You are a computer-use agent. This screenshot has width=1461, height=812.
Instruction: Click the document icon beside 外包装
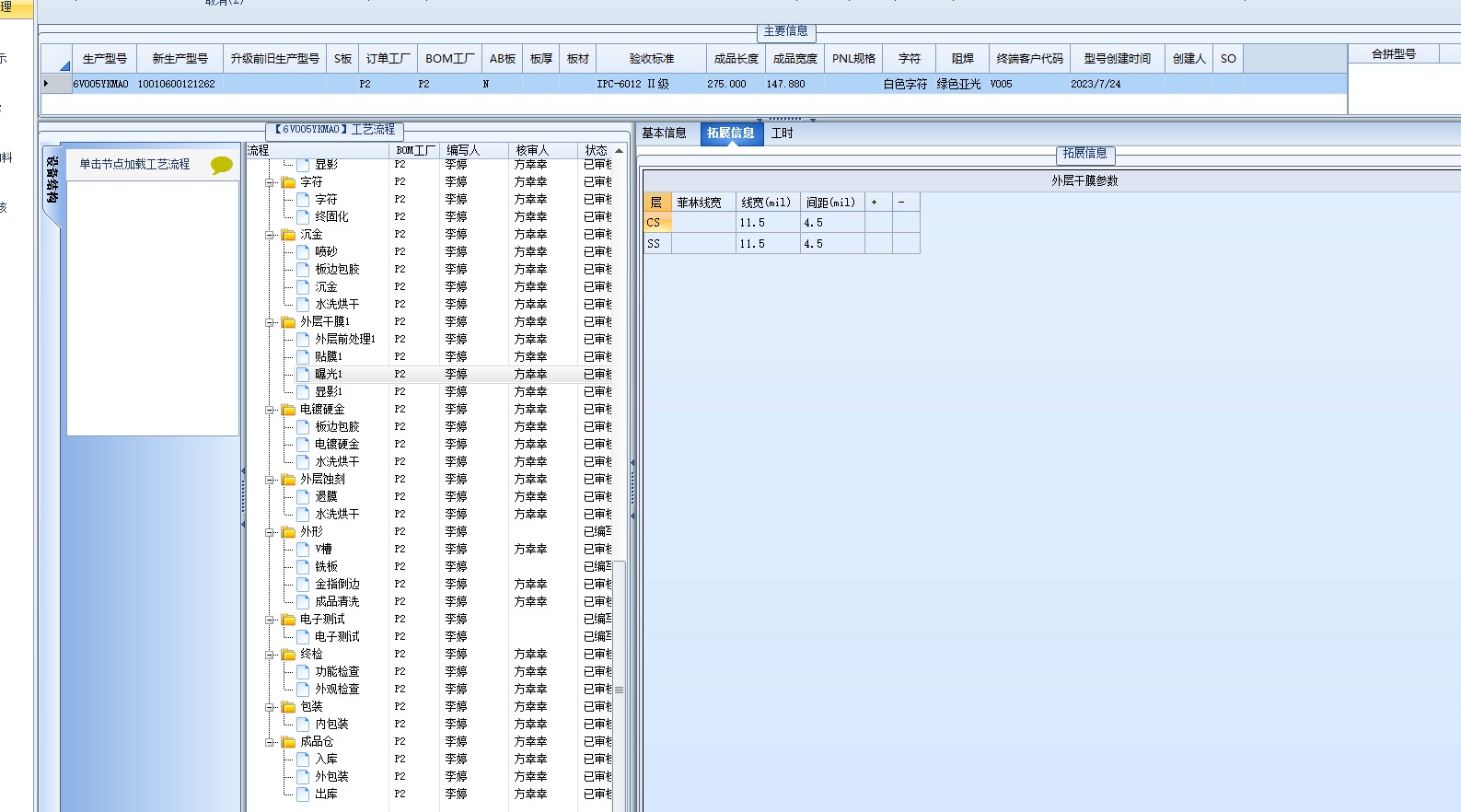[x=303, y=776]
